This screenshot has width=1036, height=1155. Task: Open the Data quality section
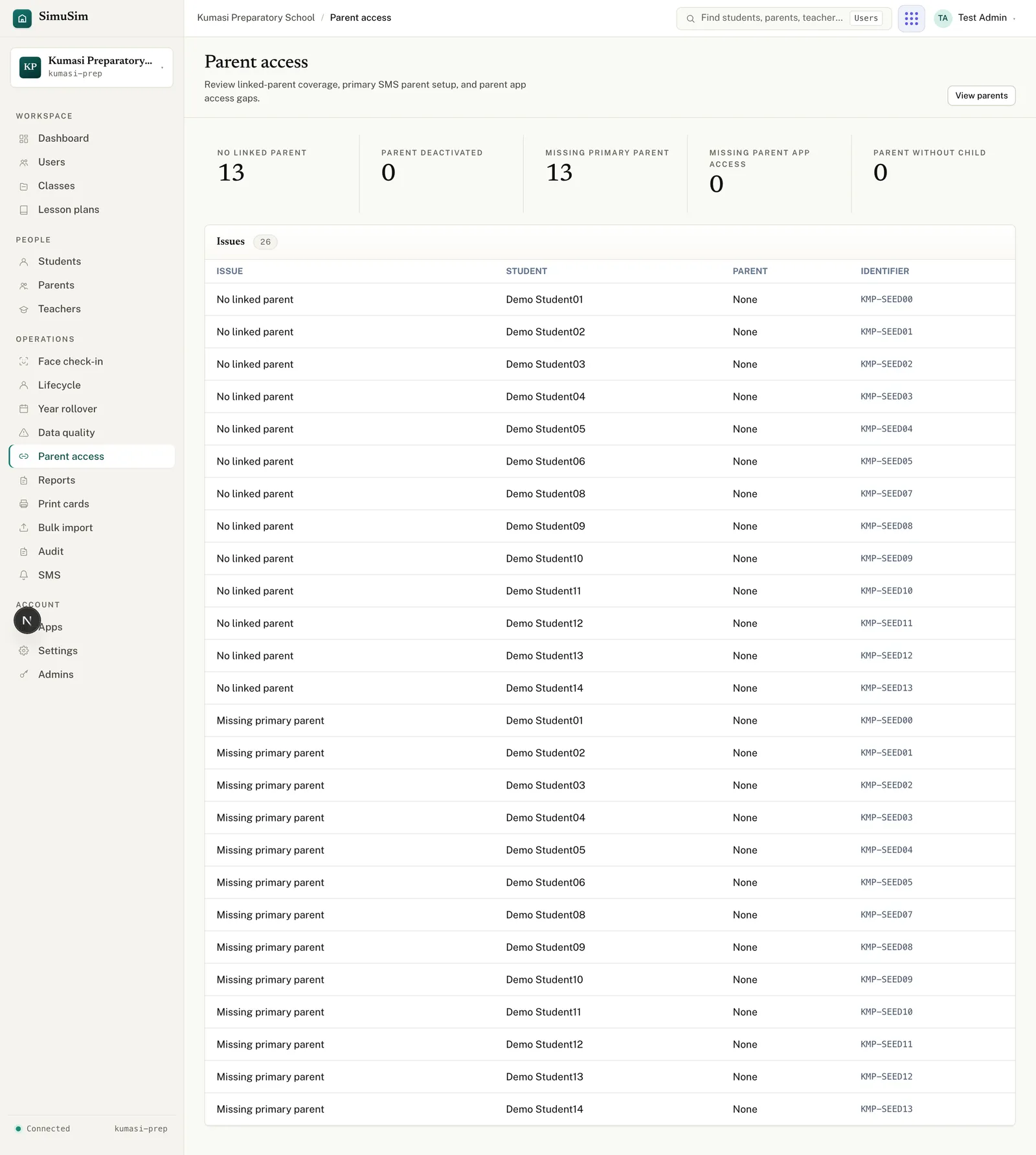[92, 433]
